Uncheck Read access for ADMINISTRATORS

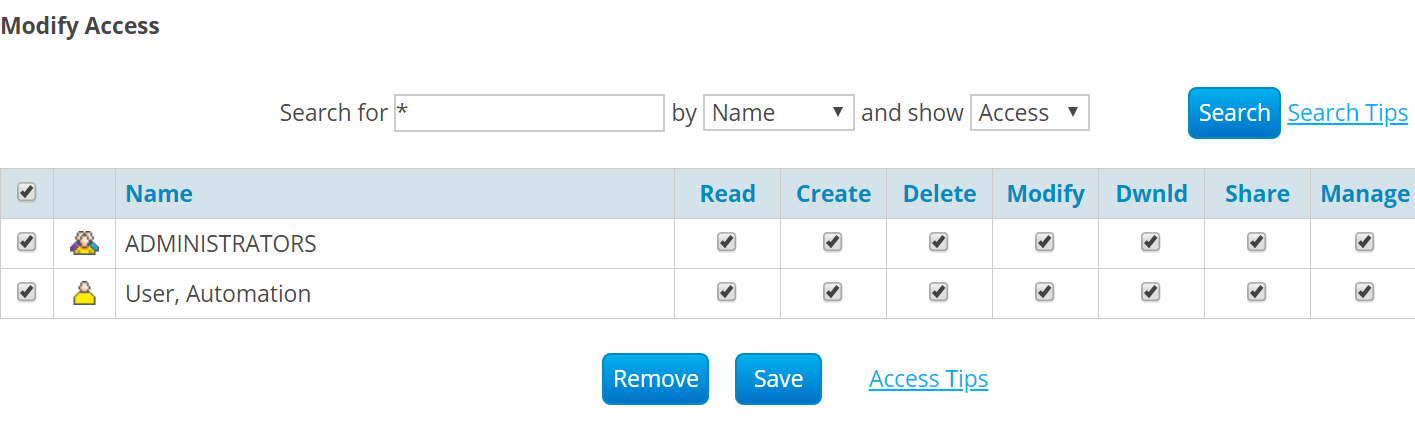pyautogui.click(x=727, y=242)
